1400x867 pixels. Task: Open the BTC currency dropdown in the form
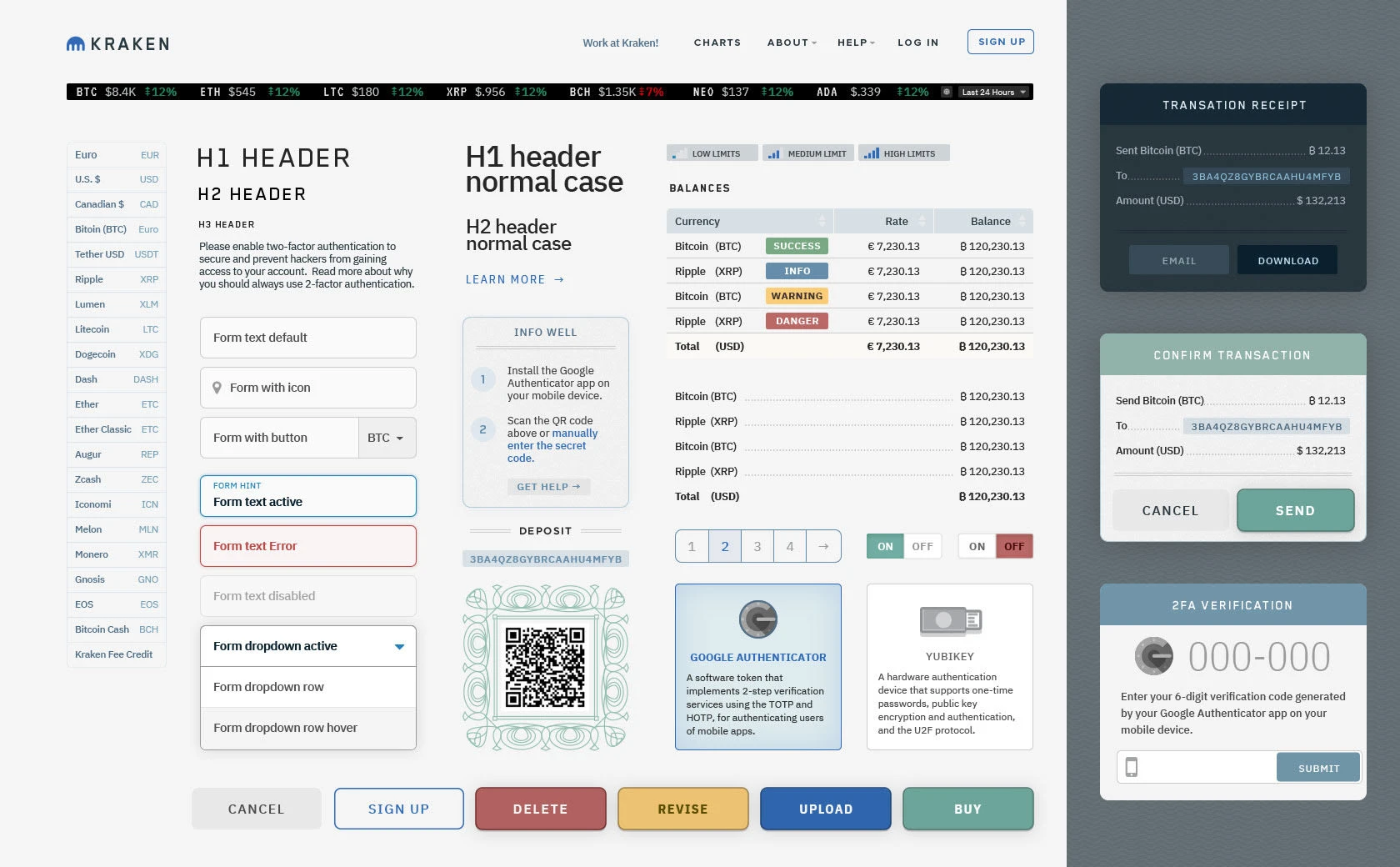tap(387, 438)
